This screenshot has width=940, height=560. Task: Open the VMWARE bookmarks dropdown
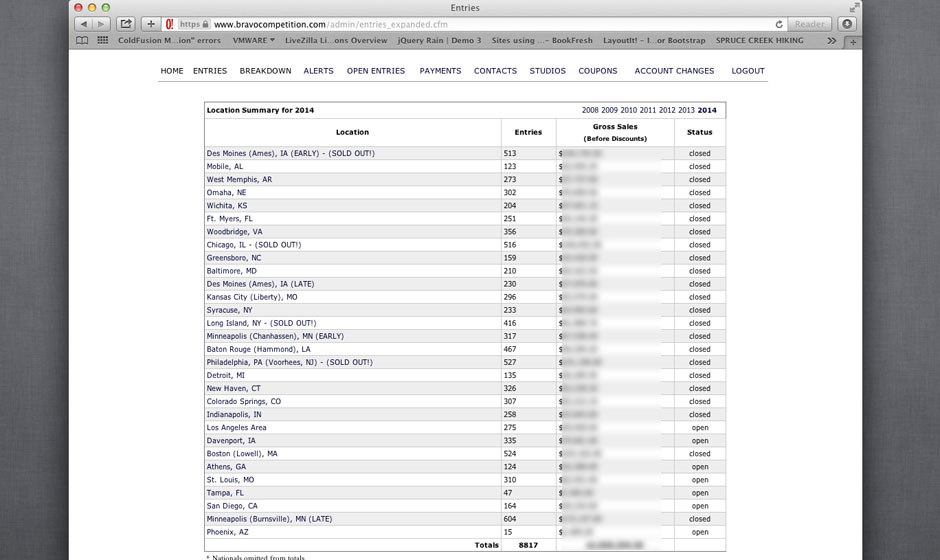pos(253,40)
